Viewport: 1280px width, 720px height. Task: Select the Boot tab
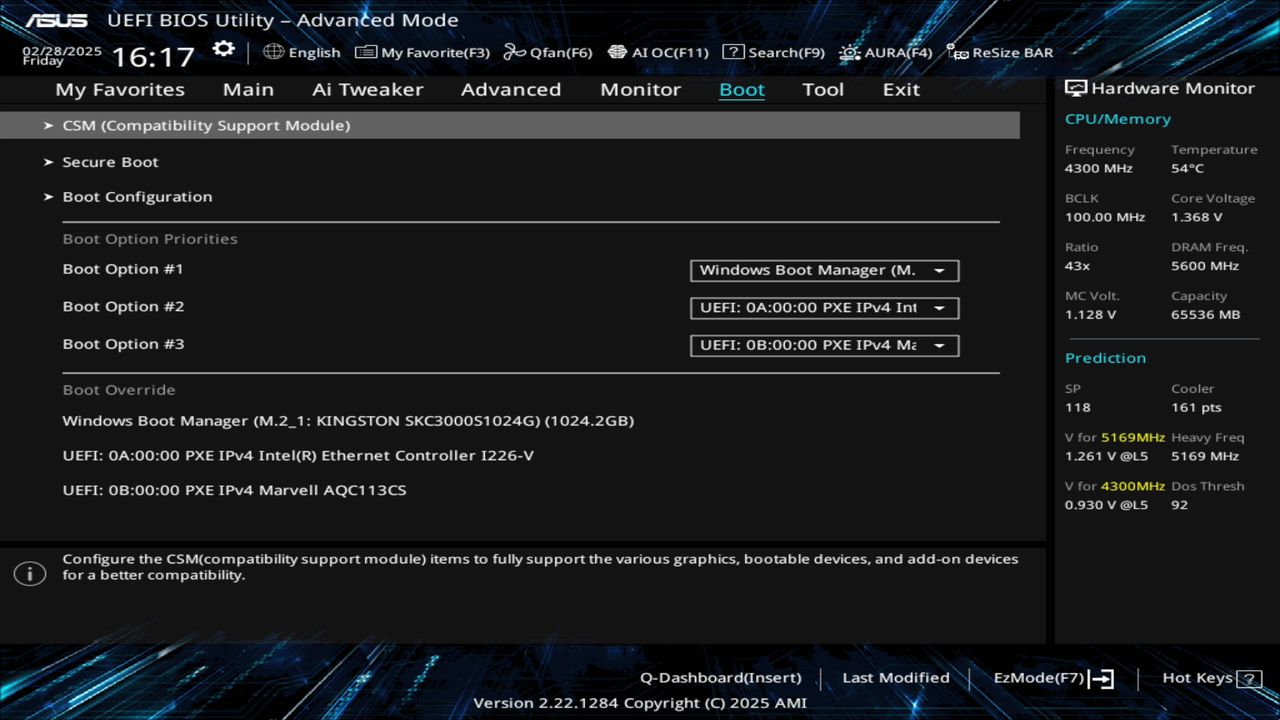[742, 89]
